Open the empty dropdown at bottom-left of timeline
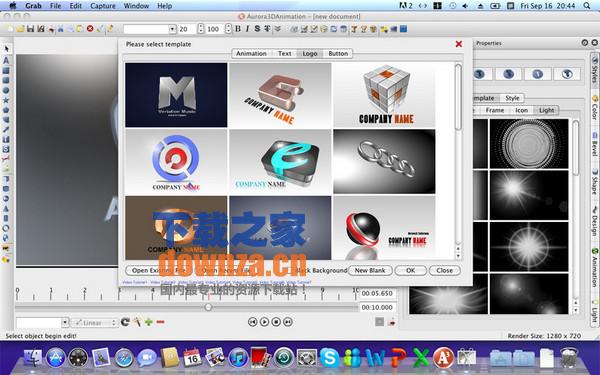The width and height of the screenshot is (600, 375). tap(42, 323)
